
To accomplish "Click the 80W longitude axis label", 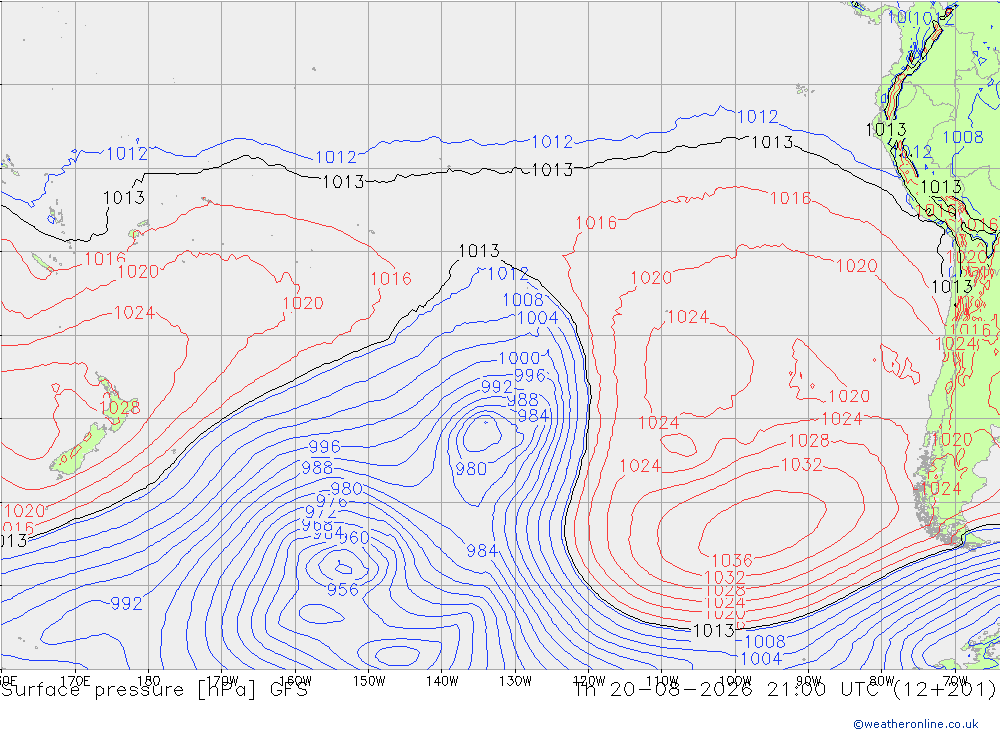I will point(882,681).
